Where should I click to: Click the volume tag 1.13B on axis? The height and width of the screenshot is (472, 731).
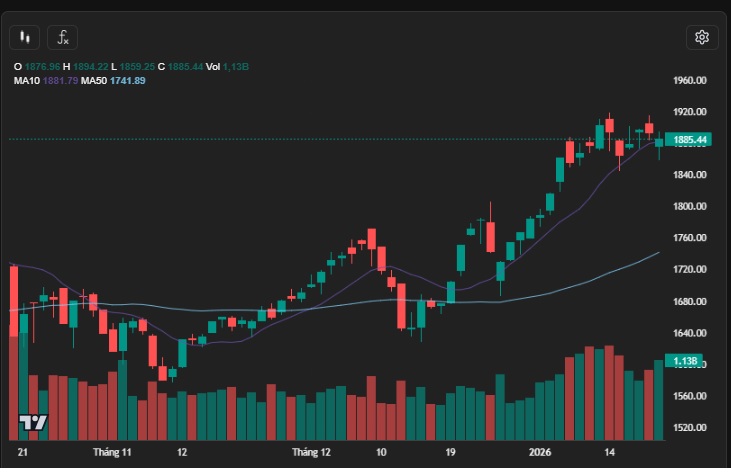[685, 361]
